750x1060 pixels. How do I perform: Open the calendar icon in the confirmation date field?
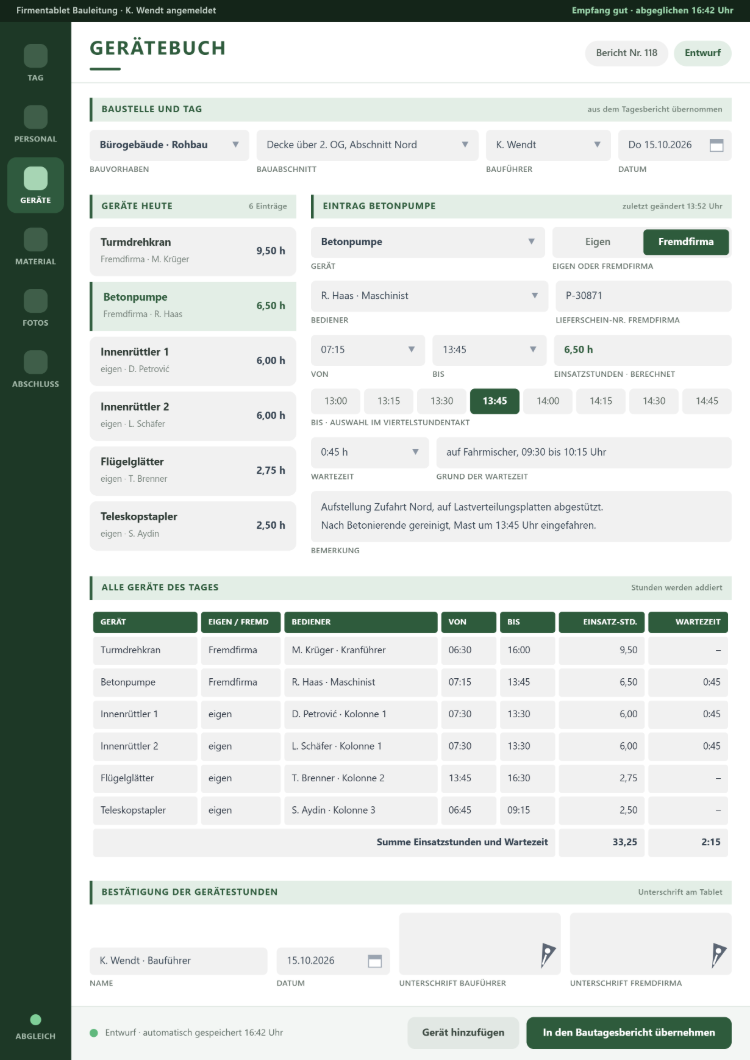click(x=375, y=961)
